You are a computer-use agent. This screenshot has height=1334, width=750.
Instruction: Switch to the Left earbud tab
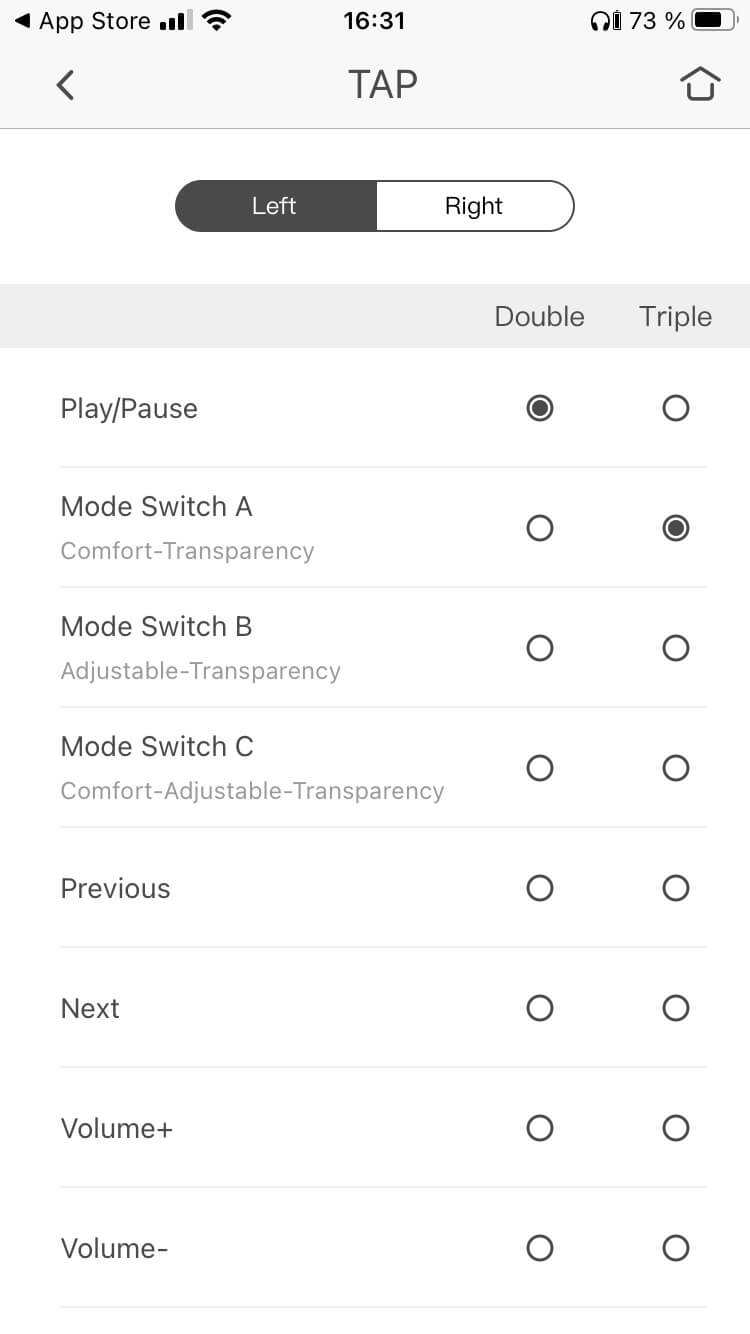tap(275, 206)
